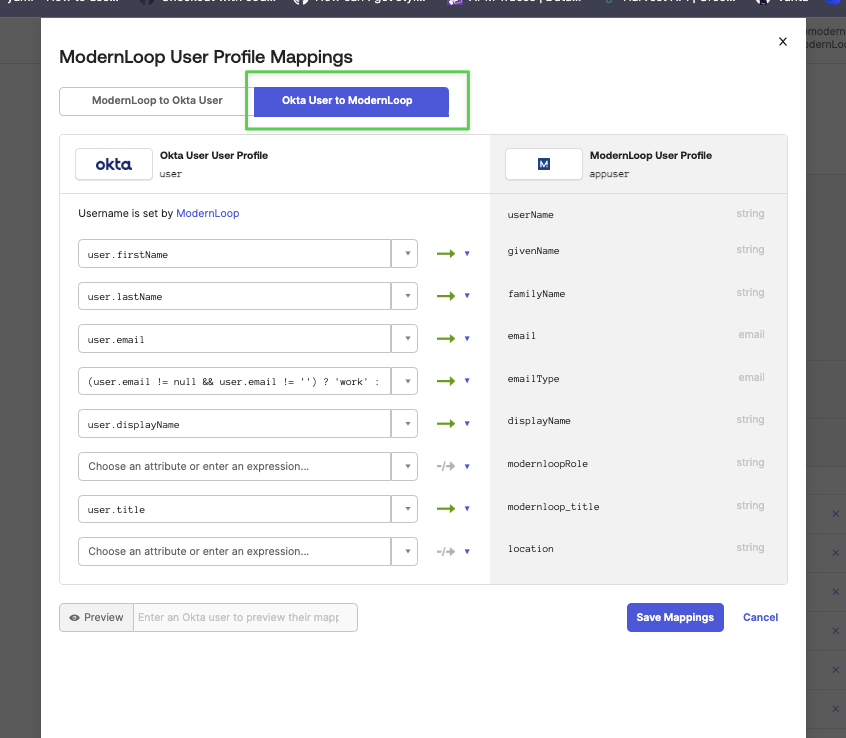Image resolution: width=846 pixels, height=738 pixels.
Task: Click the modernloop_title attribute label
Action: click(553, 507)
